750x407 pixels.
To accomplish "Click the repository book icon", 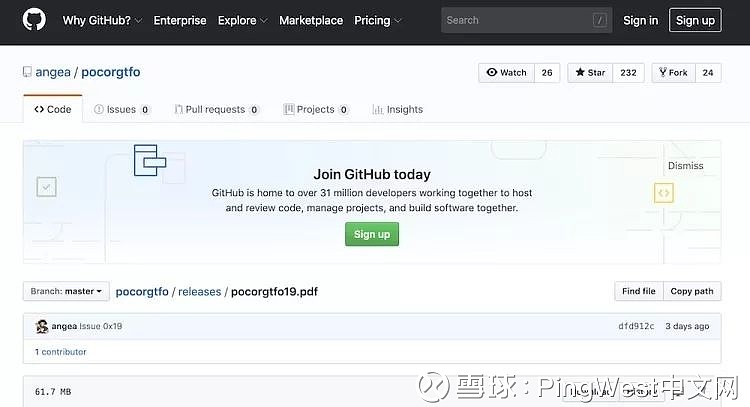I will (27, 72).
